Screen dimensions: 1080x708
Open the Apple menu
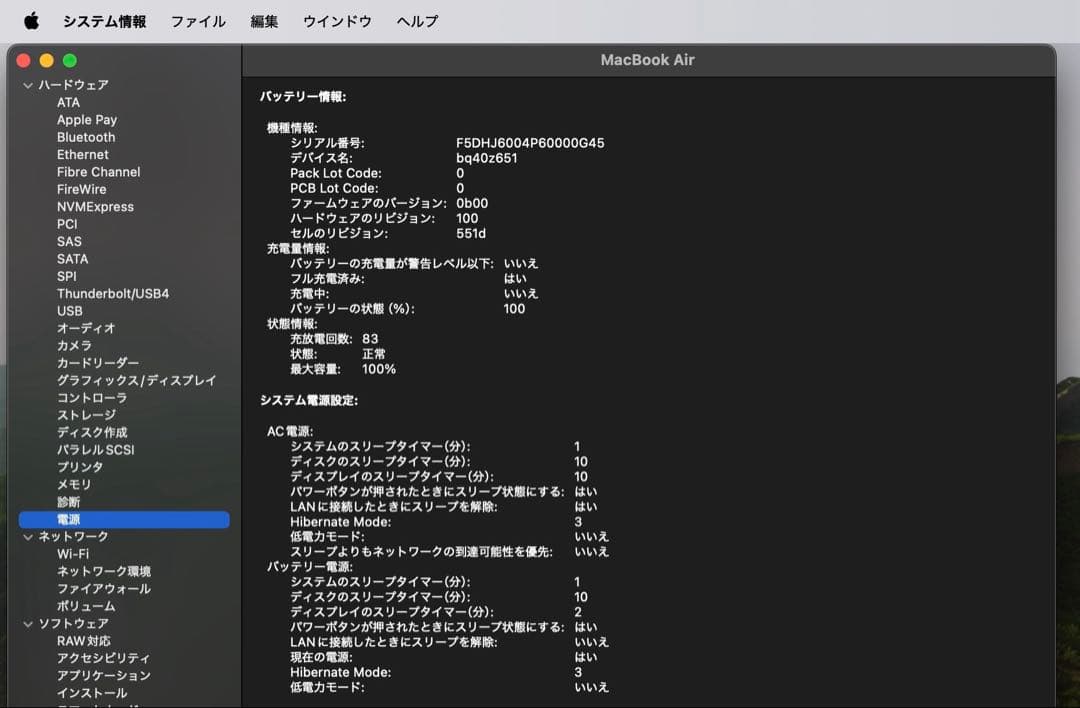click(31, 20)
